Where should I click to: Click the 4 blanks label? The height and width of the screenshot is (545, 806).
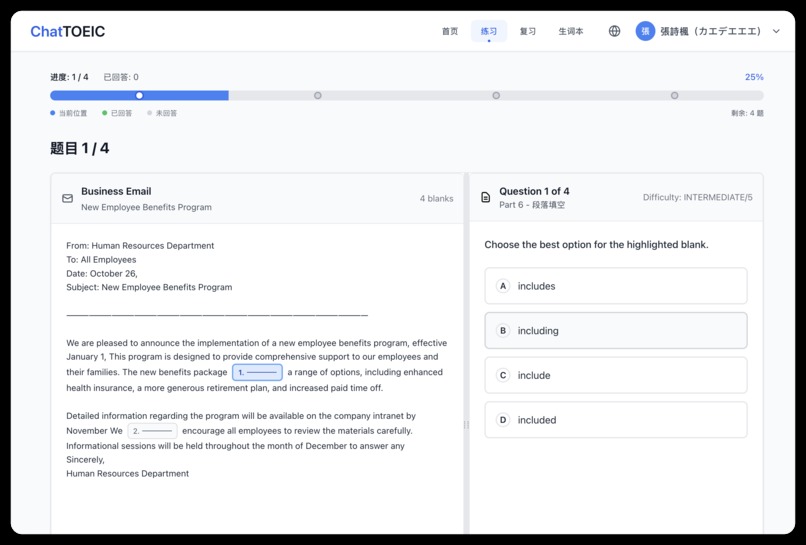tap(436, 198)
